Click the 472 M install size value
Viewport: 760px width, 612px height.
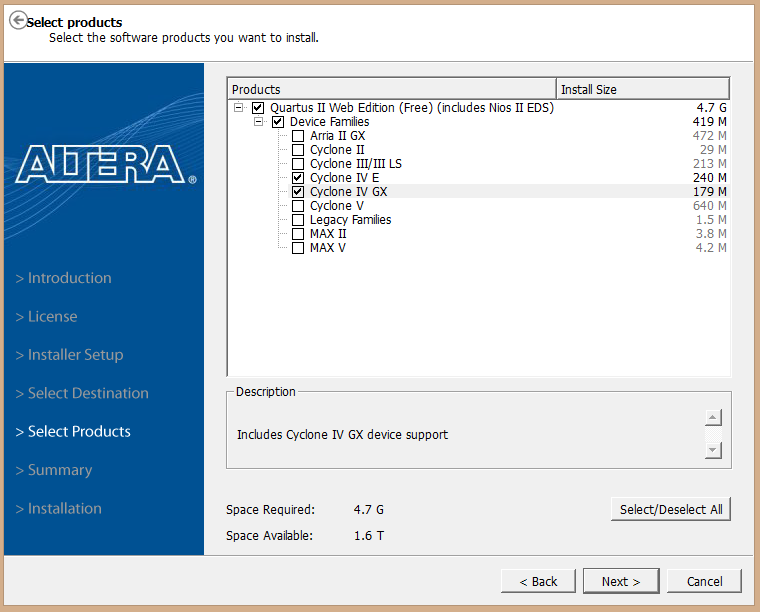710,136
